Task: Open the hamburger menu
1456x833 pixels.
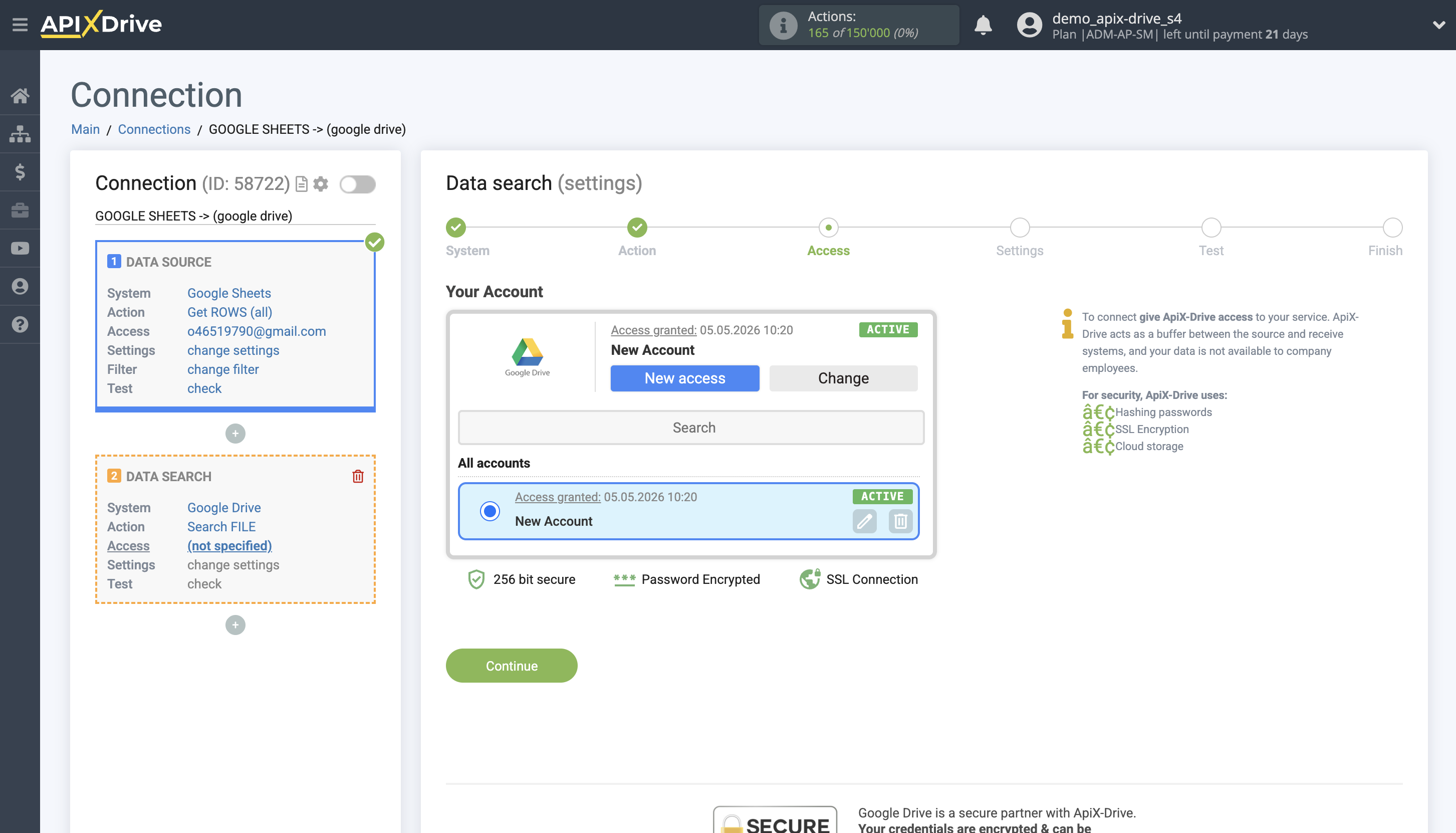Action: point(20,25)
